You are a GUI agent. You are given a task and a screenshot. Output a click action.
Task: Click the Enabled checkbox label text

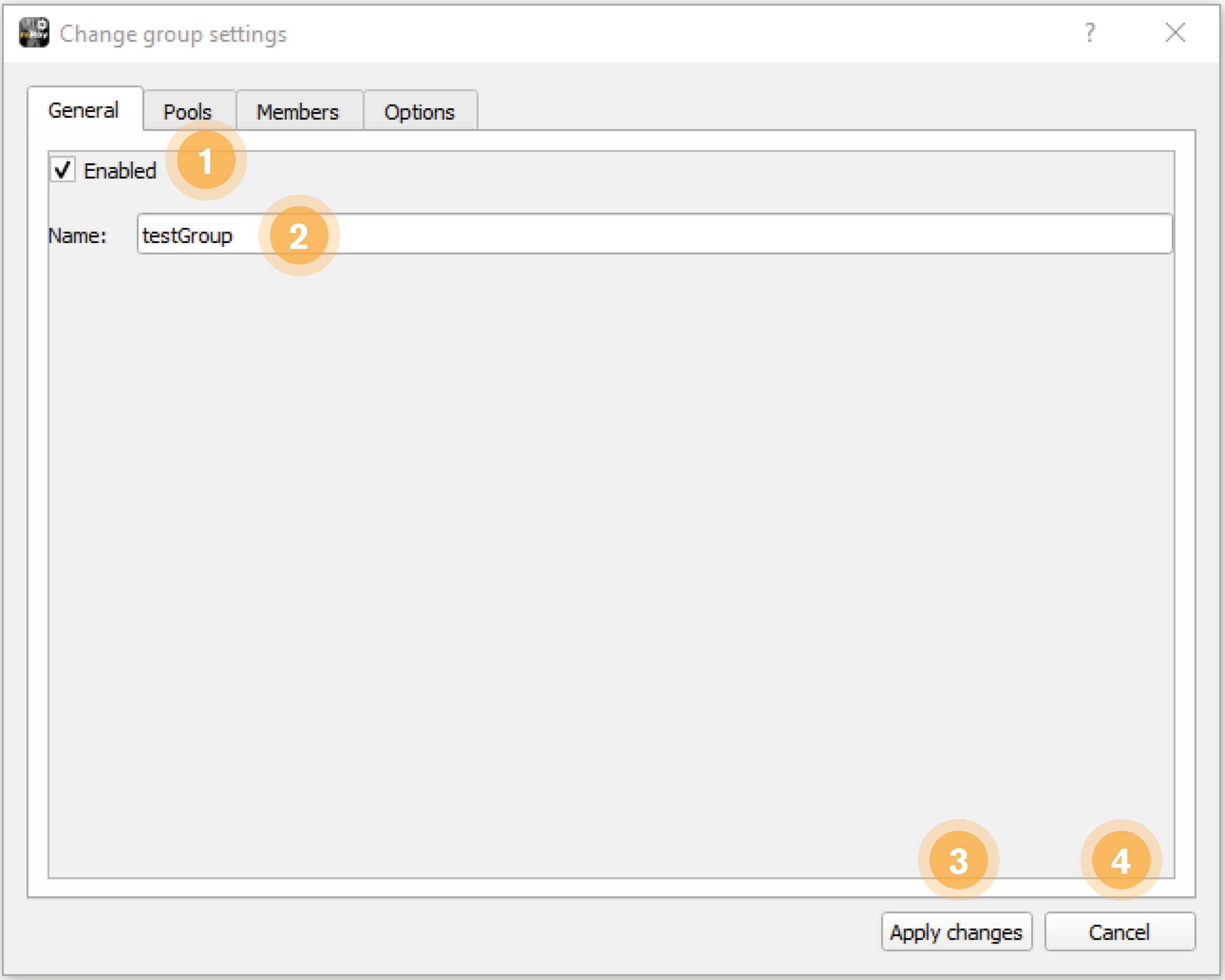[x=120, y=170]
